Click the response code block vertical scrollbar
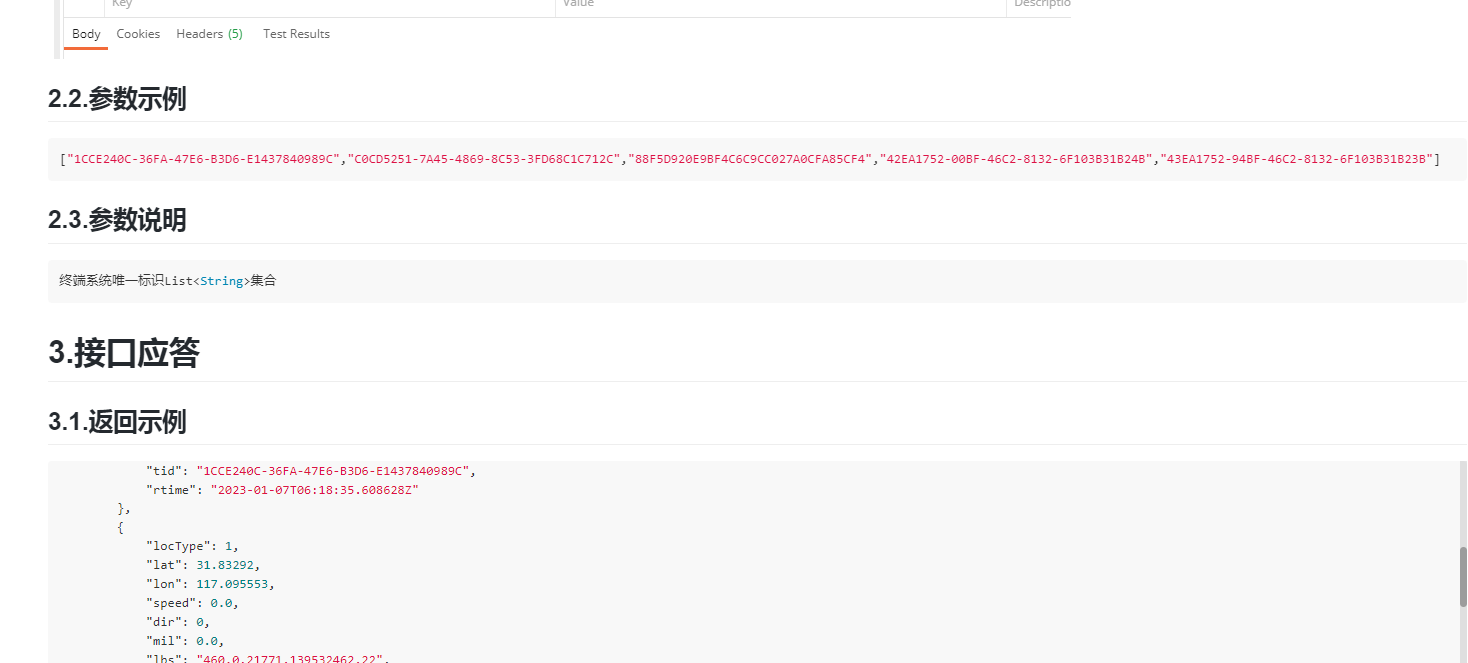Viewport: 1468px width, 663px height. tap(1462, 575)
